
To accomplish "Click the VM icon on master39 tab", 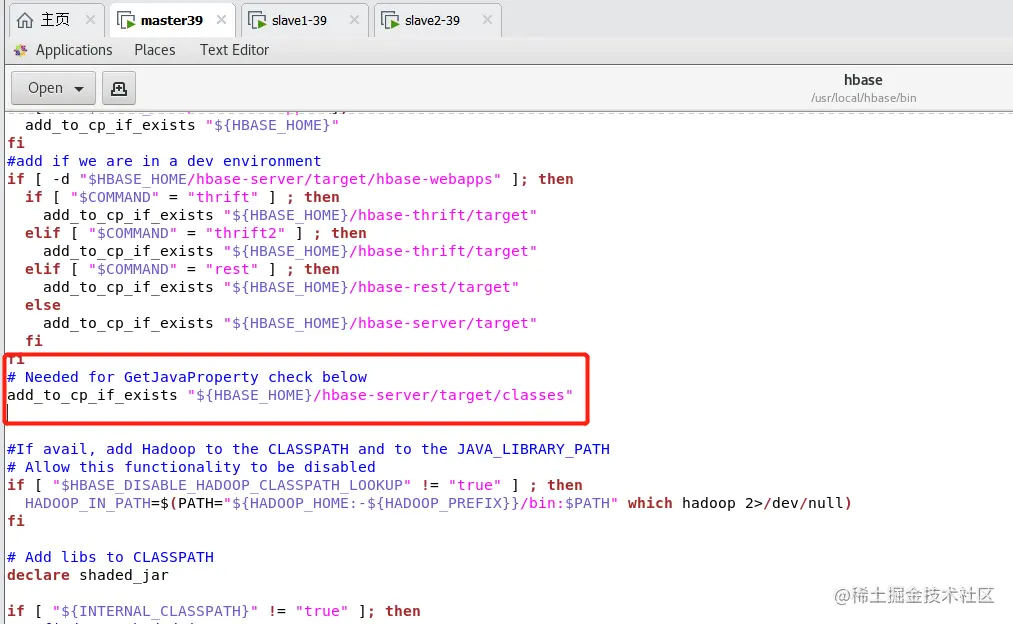I will coord(126,20).
